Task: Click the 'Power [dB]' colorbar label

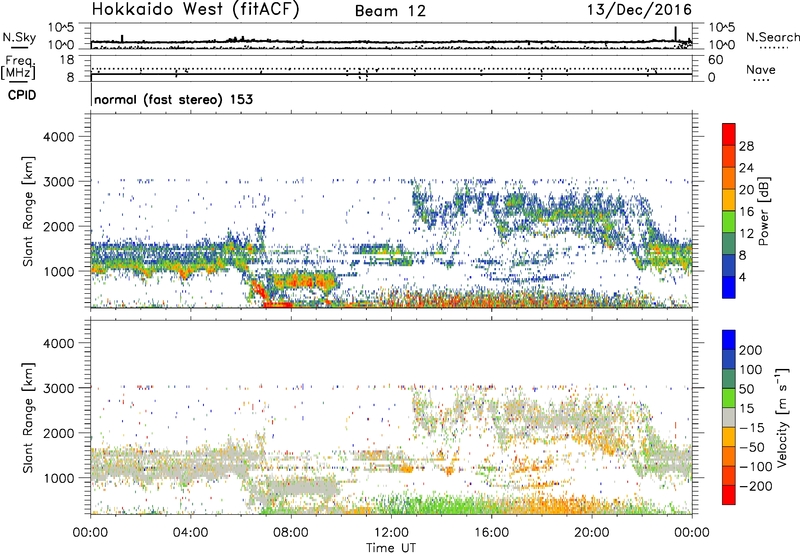Action: point(764,211)
